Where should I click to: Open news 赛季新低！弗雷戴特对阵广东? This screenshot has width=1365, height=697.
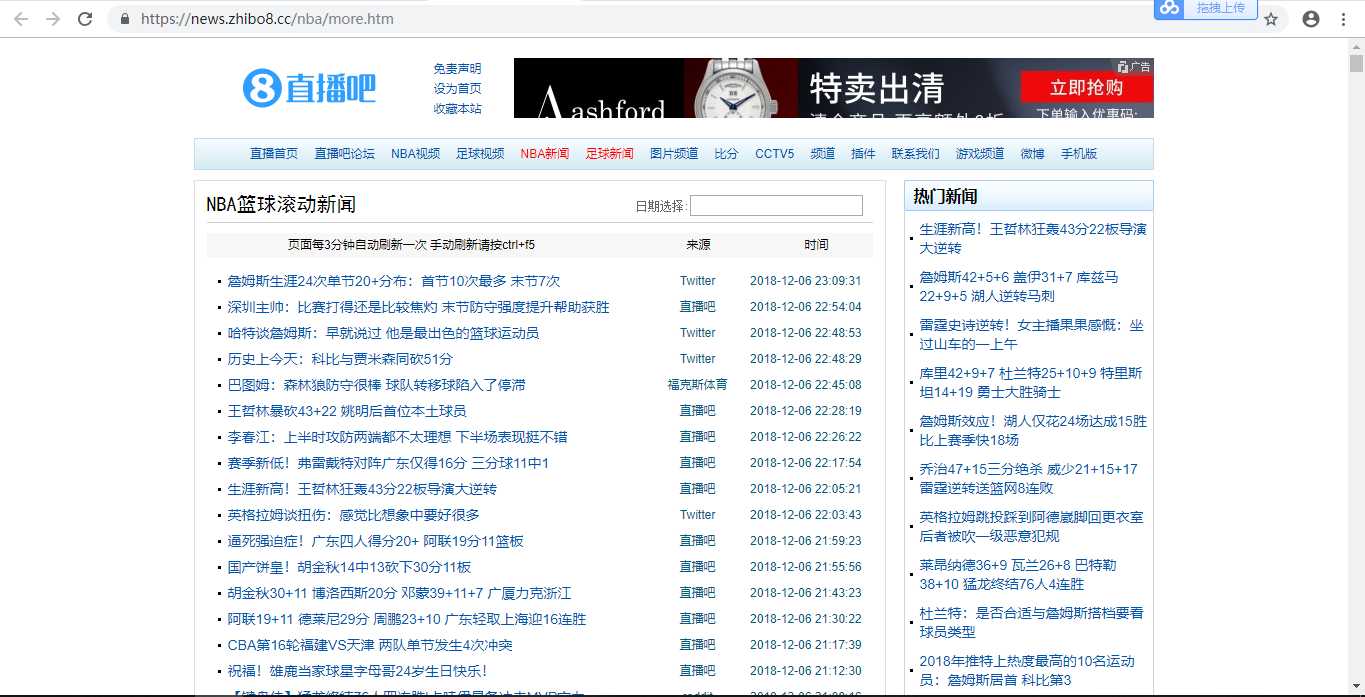click(x=388, y=463)
